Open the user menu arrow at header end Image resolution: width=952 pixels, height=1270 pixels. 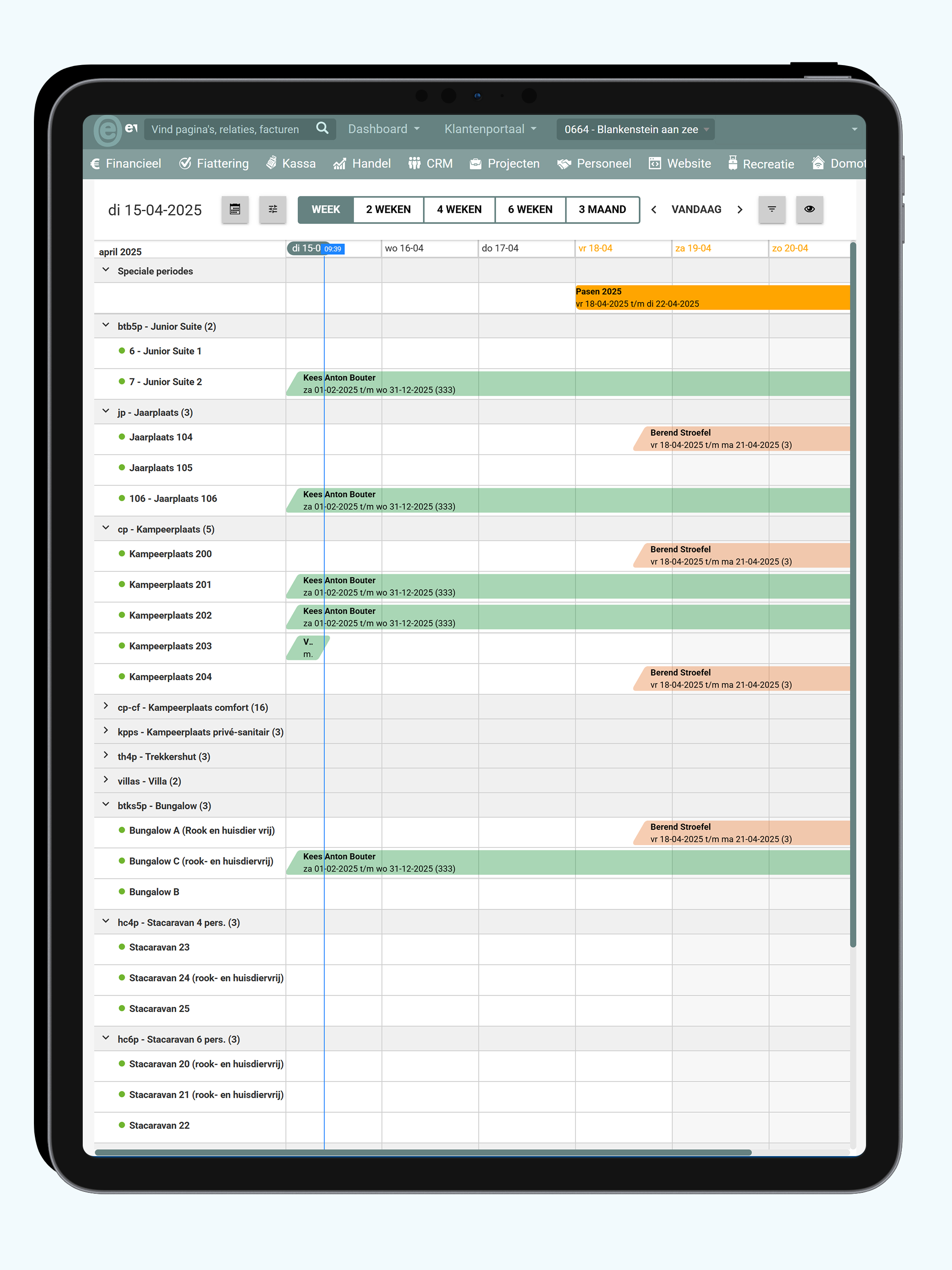pos(854,129)
